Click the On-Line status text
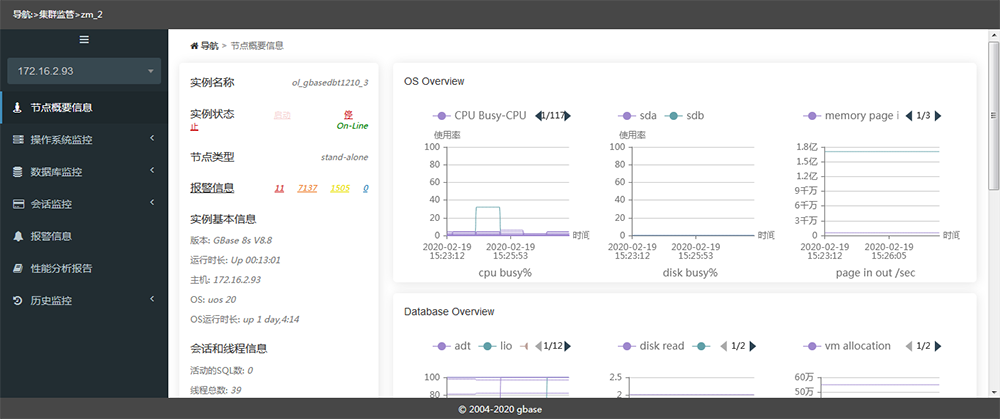 [x=353, y=126]
